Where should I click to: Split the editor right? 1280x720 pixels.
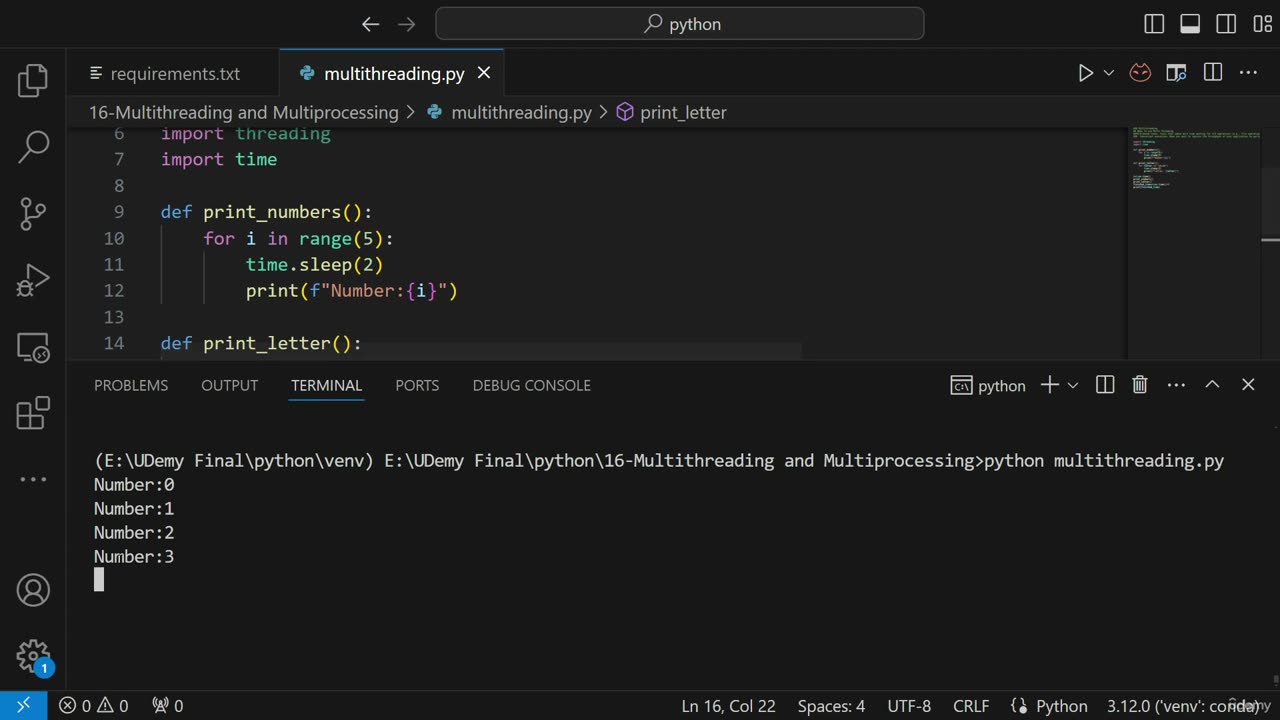point(1213,73)
